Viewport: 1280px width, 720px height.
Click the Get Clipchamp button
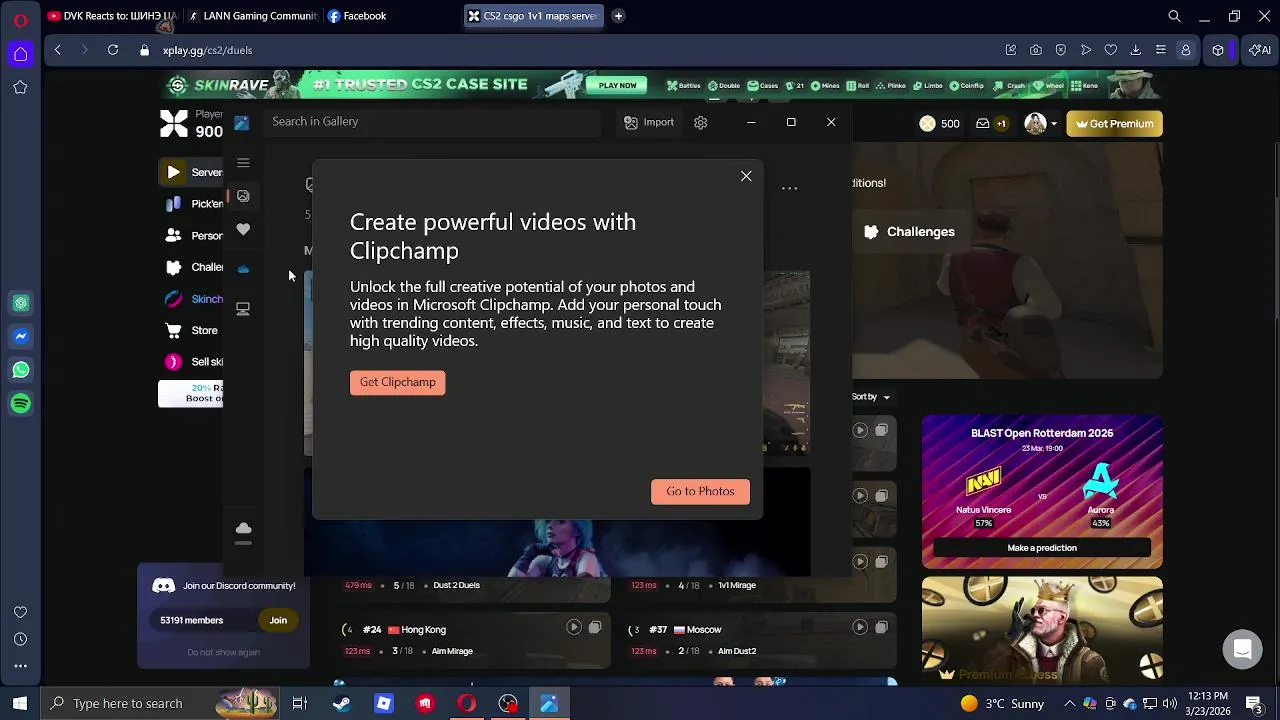click(397, 382)
